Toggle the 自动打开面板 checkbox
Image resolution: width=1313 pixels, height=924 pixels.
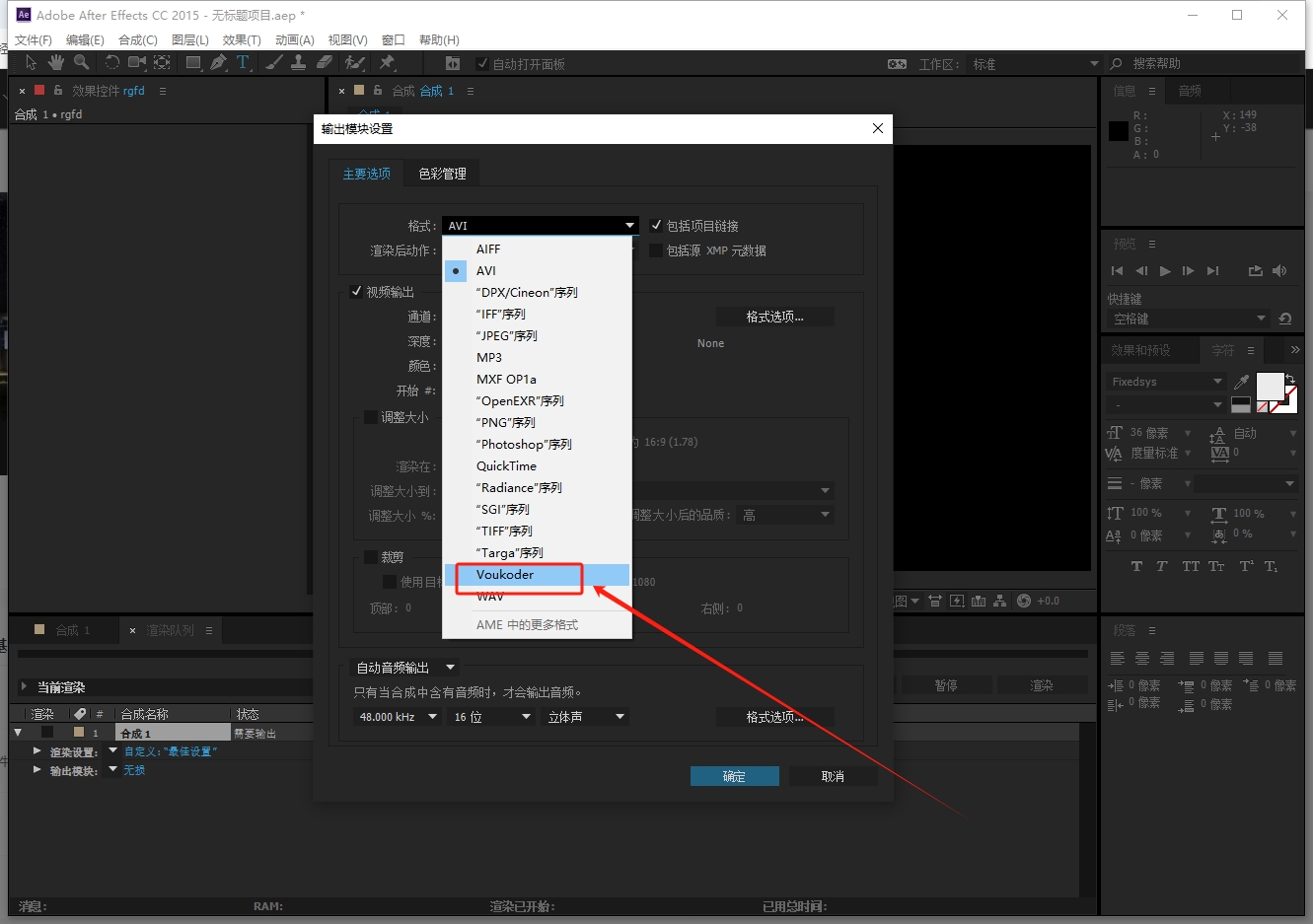481,63
